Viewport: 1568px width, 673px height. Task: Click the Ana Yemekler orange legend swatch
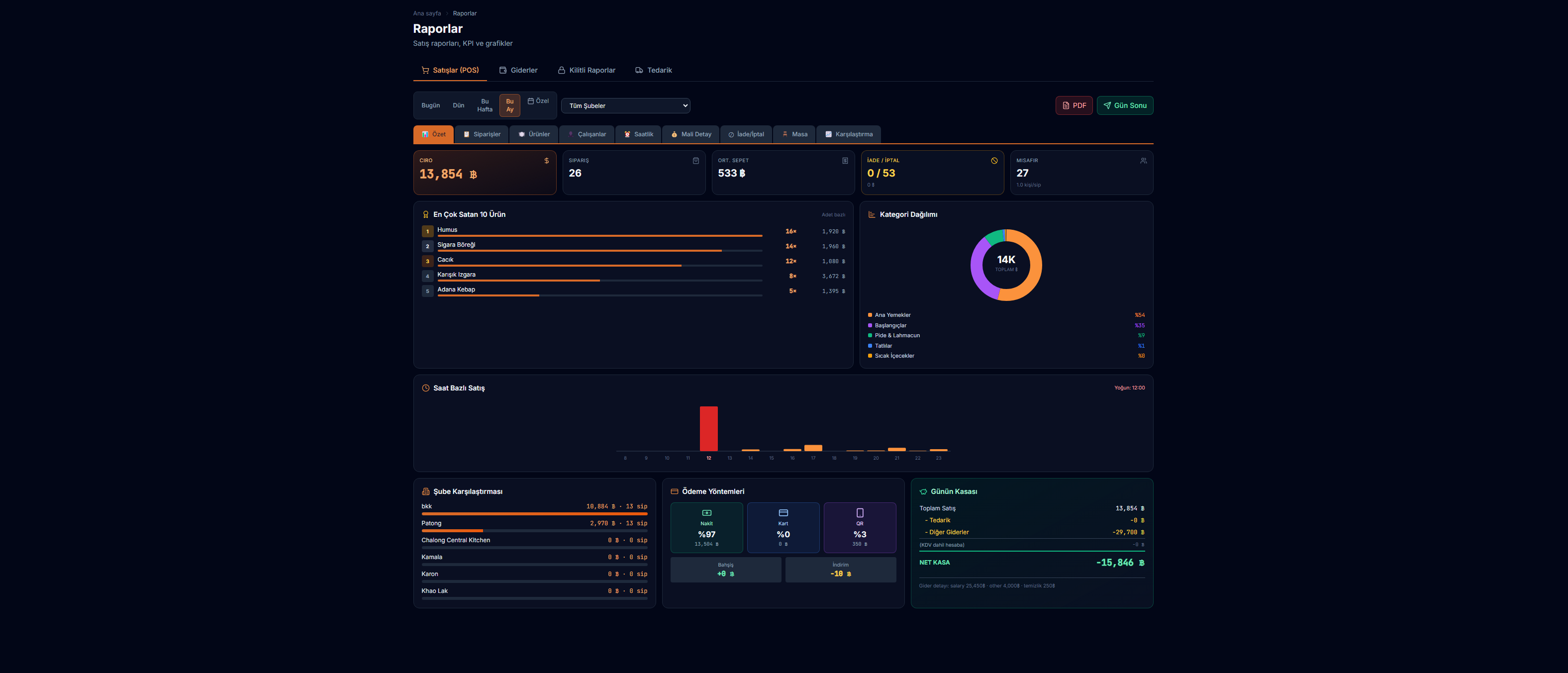click(870, 315)
